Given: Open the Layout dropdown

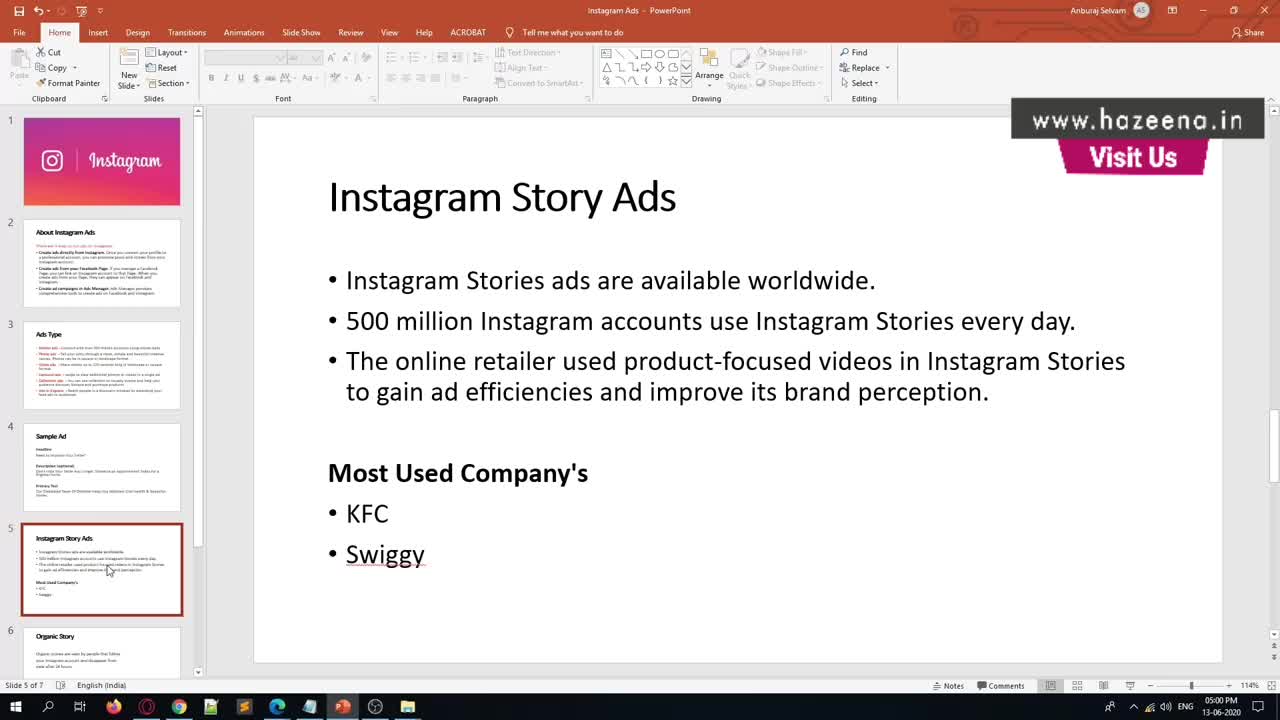Looking at the screenshot, I should point(166,52).
